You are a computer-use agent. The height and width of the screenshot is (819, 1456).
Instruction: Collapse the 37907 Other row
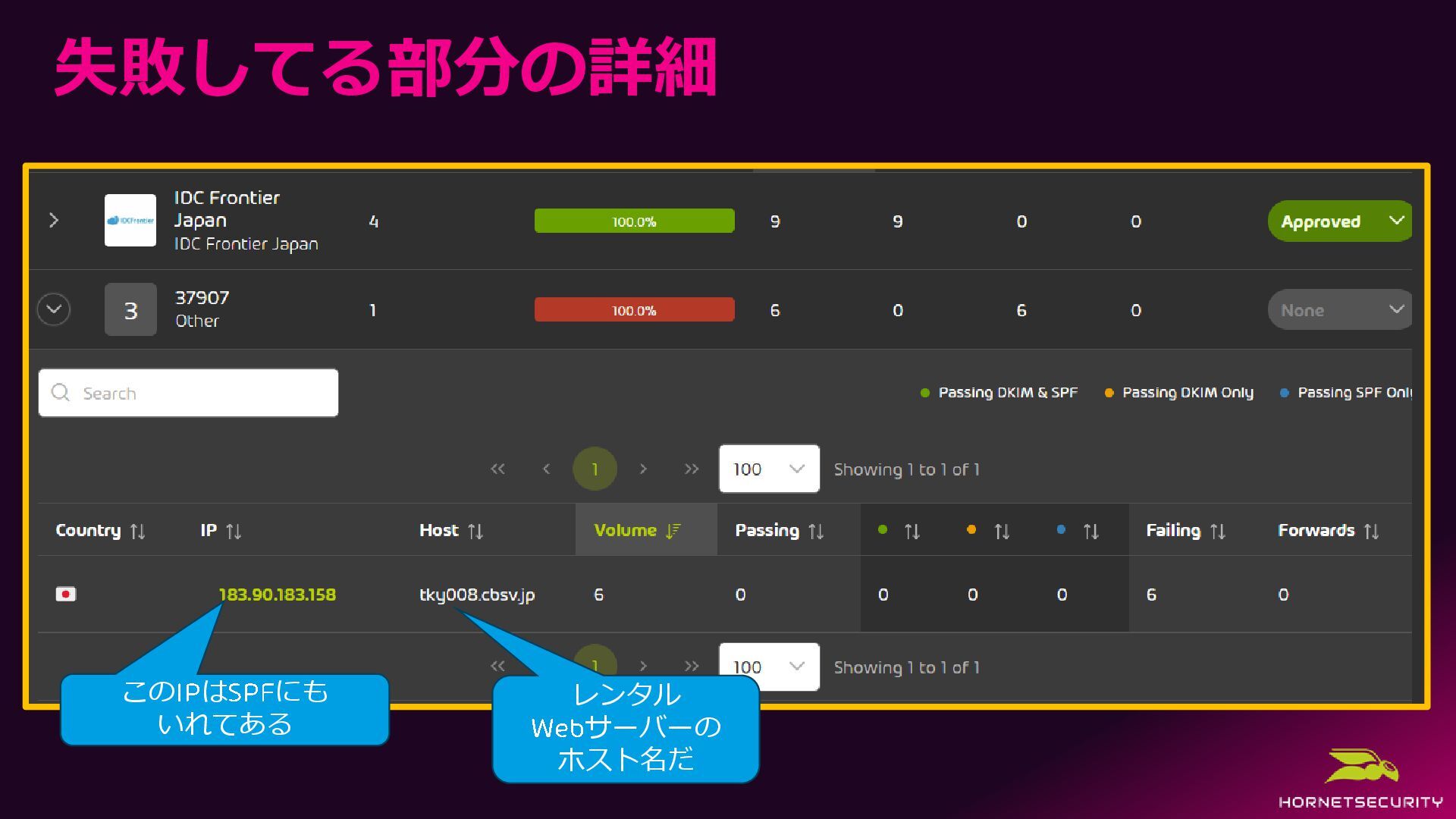pyautogui.click(x=53, y=309)
